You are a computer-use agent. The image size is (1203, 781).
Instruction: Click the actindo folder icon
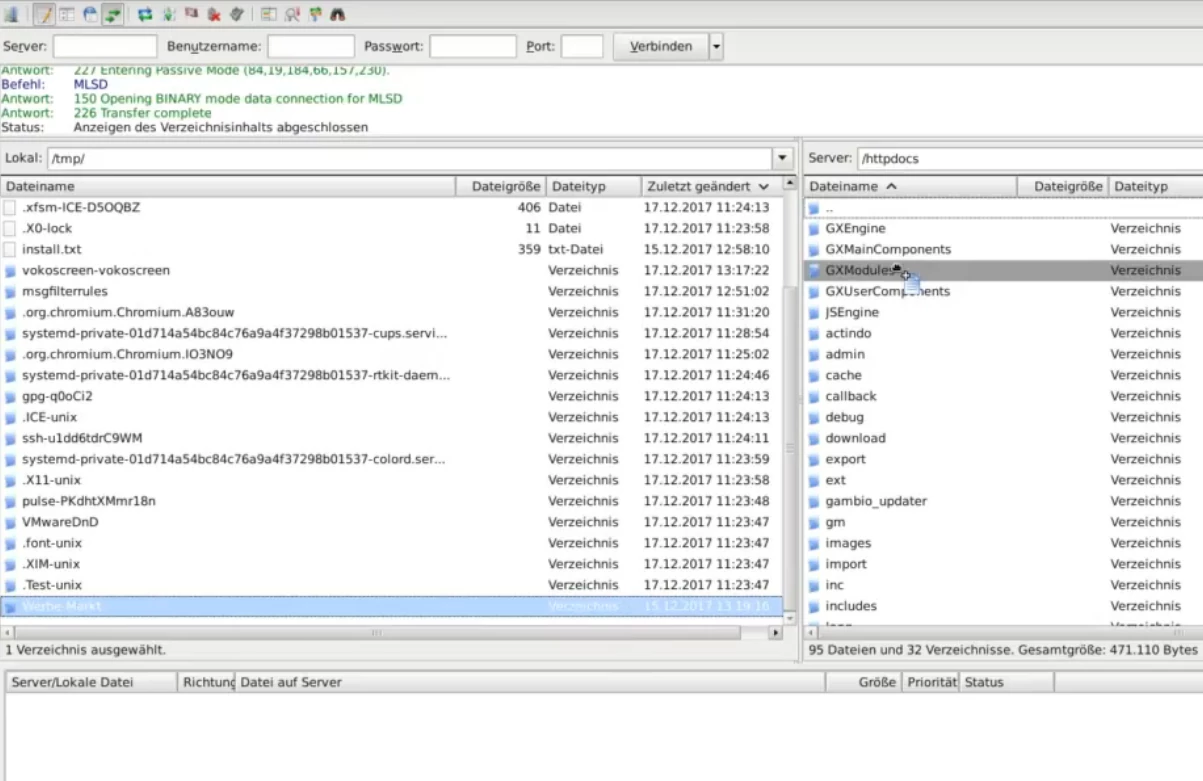813,334
